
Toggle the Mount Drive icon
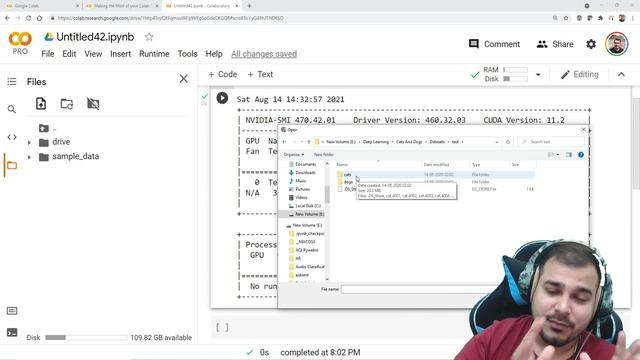click(93, 104)
